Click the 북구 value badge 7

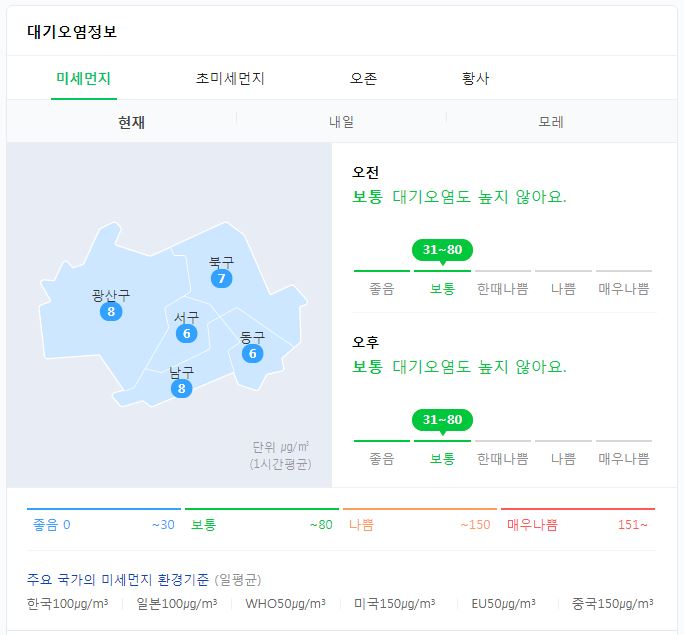coord(221,278)
